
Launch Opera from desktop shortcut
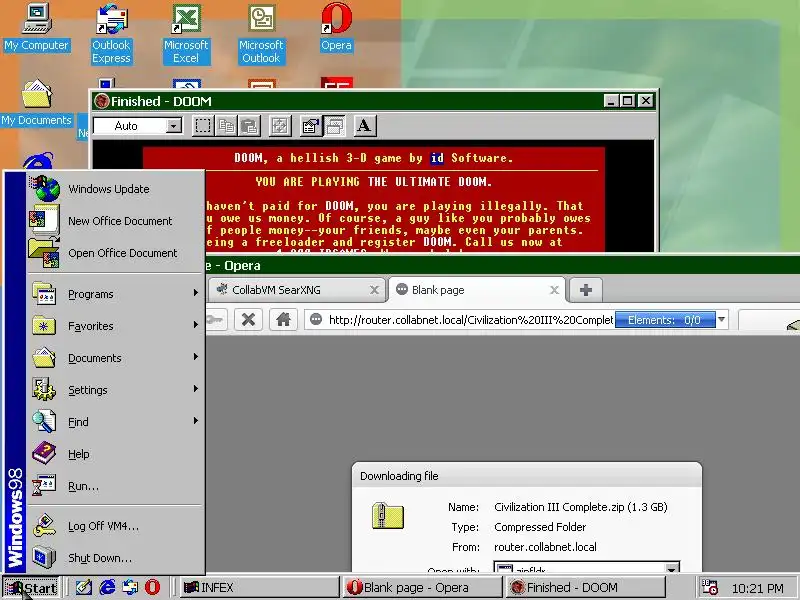click(x=336, y=28)
